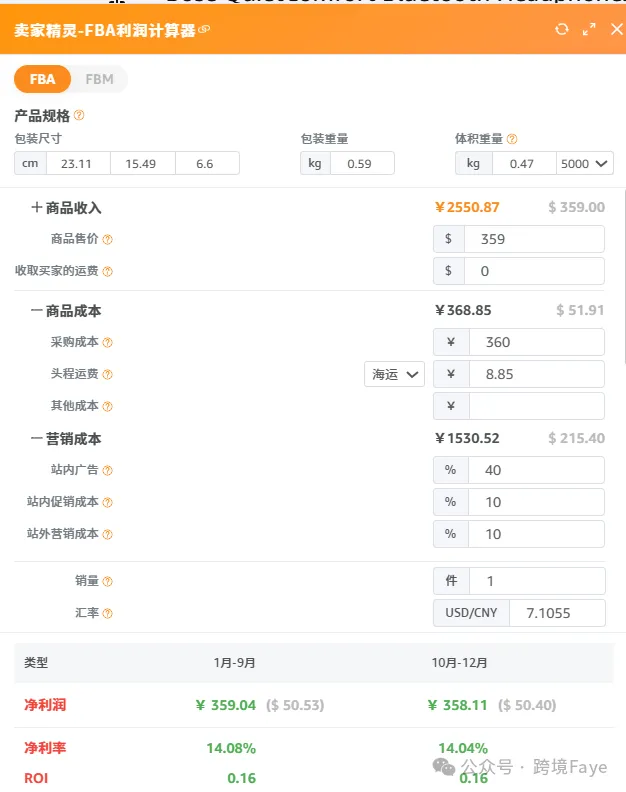Open the help tip for 商品售价
This screenshot has width=626, height=792.
coord(107,240)
